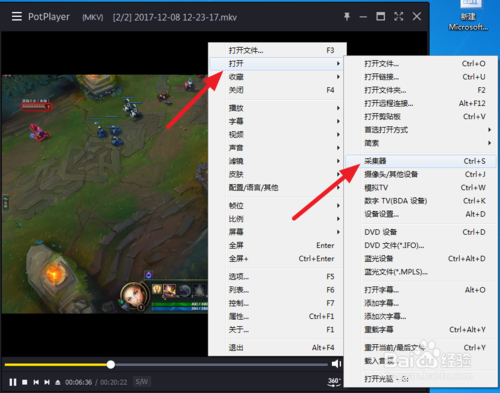
Task: Pin the PotPlayer window on top
Action: (x=347, y=16)
